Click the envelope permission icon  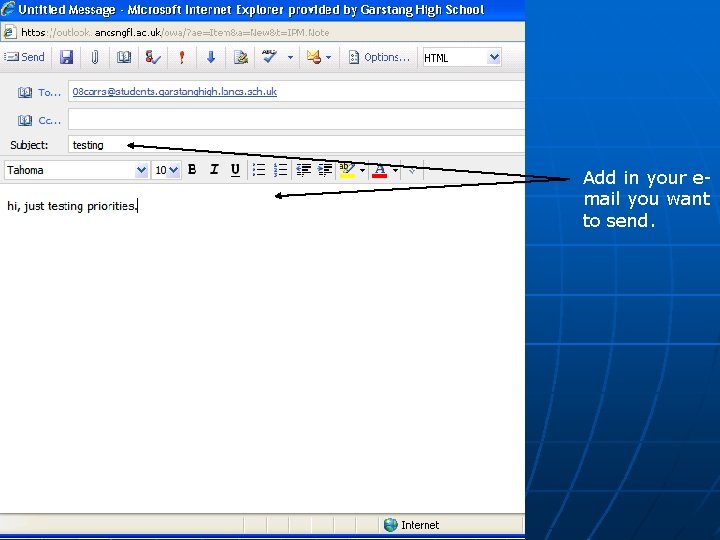(x=314, y=57)
